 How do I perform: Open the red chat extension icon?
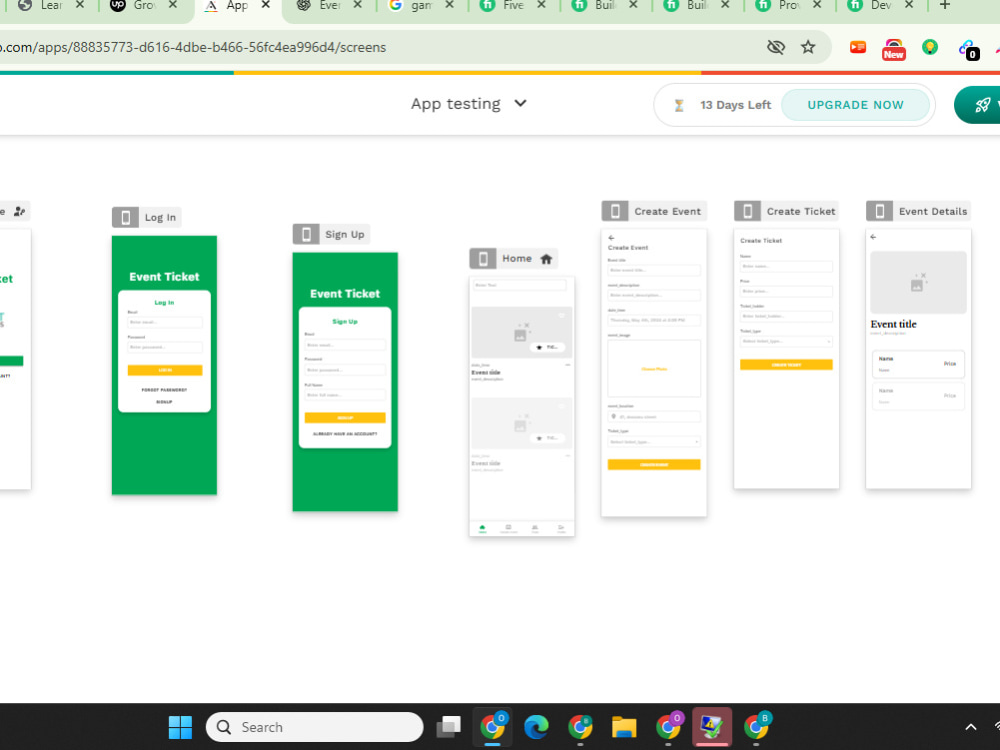pyautogui.click(x=858, y=47)
